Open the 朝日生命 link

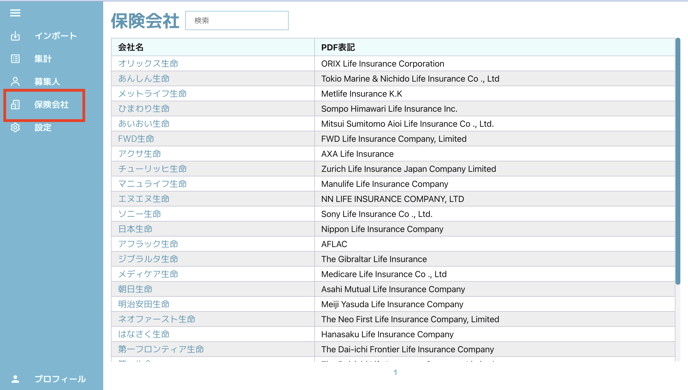(x=135, y=289)
